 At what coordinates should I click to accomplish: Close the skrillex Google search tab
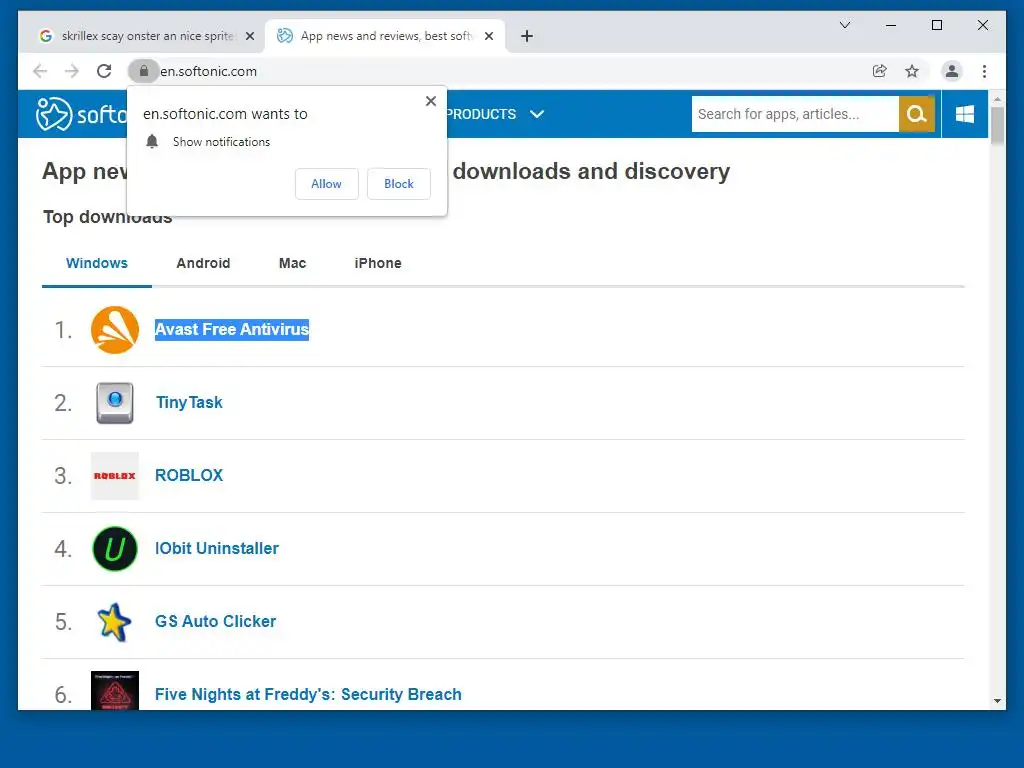[249, 36]
